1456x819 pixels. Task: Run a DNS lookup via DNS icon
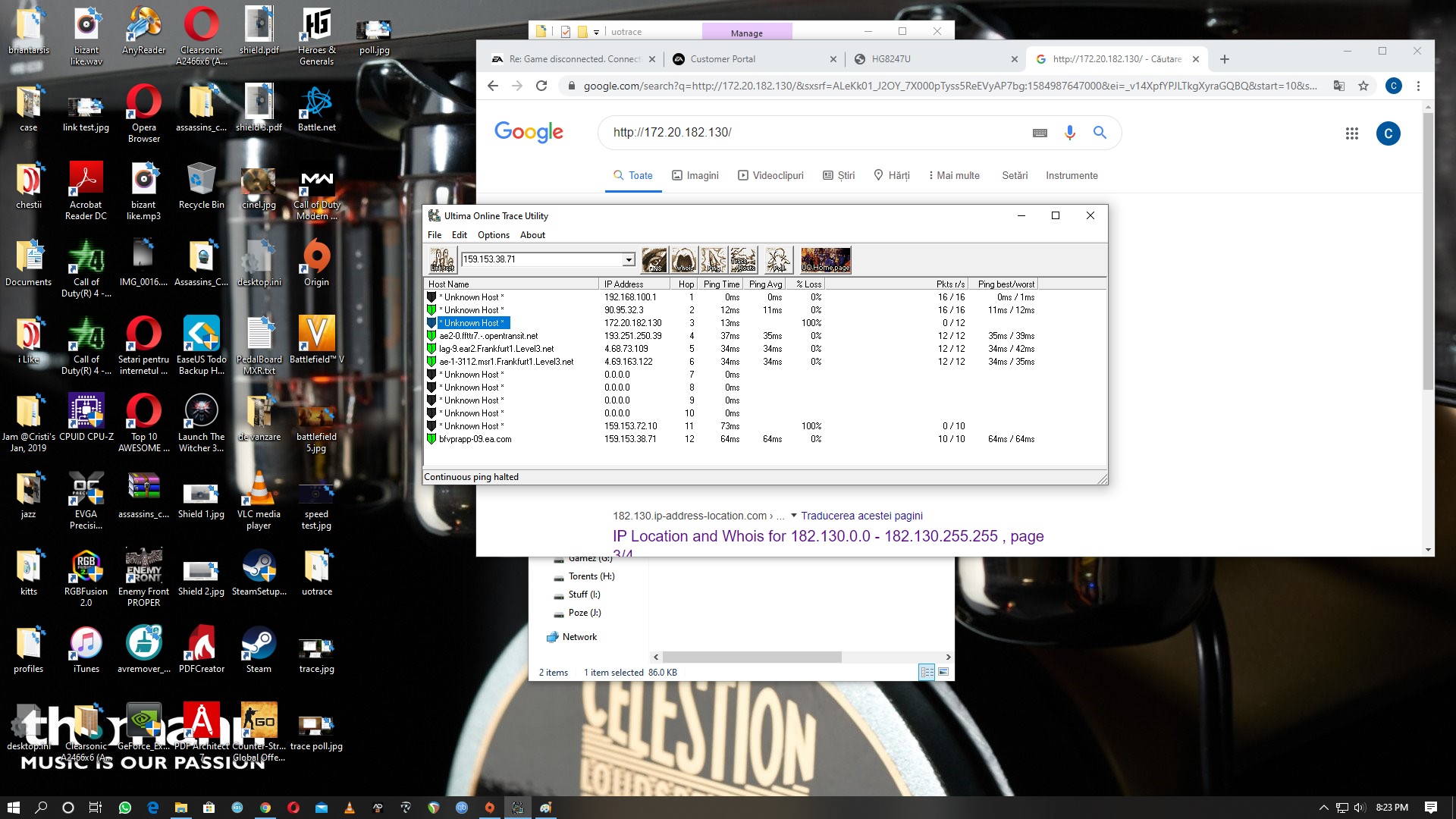654,260
